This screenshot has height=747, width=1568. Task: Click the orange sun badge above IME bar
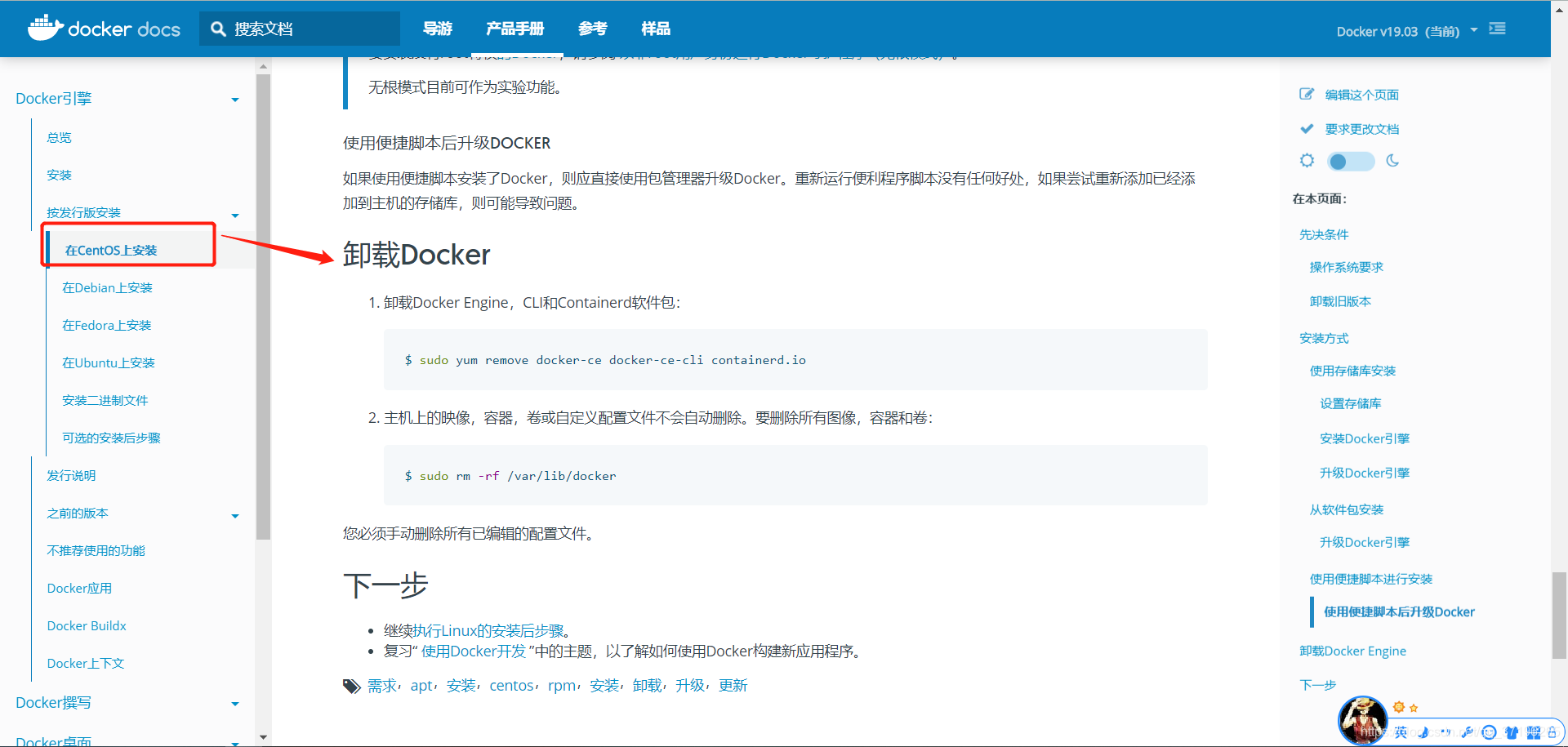1399,707
